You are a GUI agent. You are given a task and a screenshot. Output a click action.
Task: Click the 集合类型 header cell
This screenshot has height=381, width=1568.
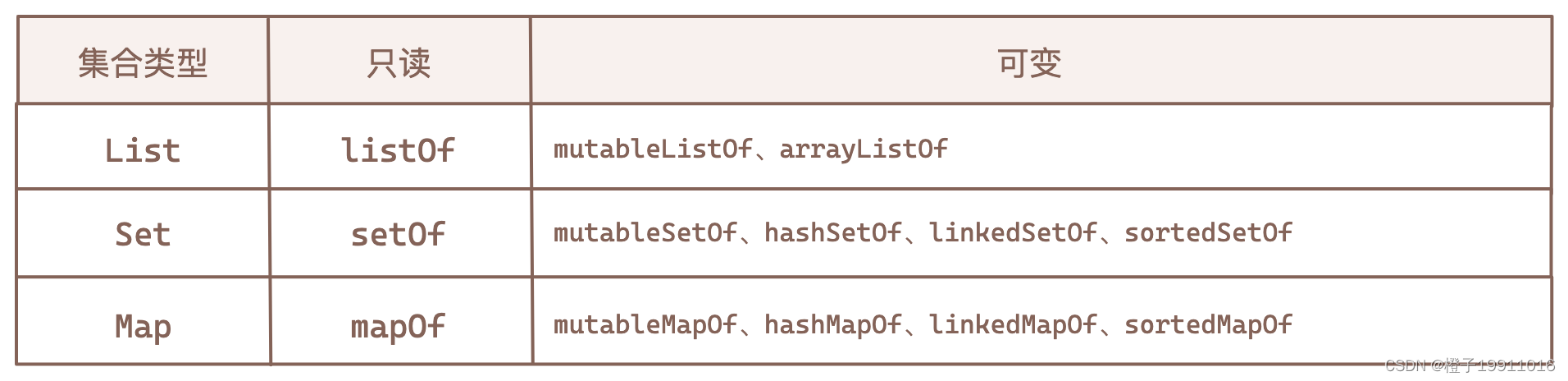click(x=143, y=63)
